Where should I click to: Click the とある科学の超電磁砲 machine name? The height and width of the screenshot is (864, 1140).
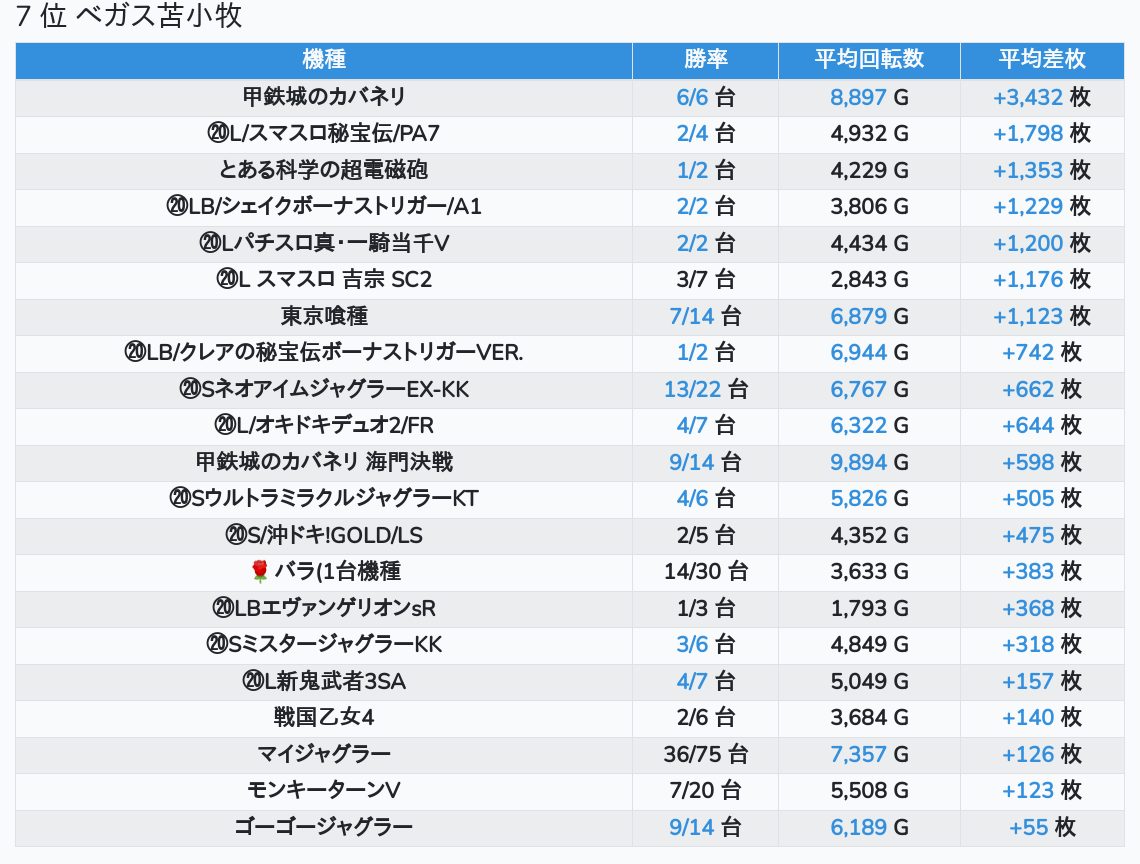pos(324,170)
